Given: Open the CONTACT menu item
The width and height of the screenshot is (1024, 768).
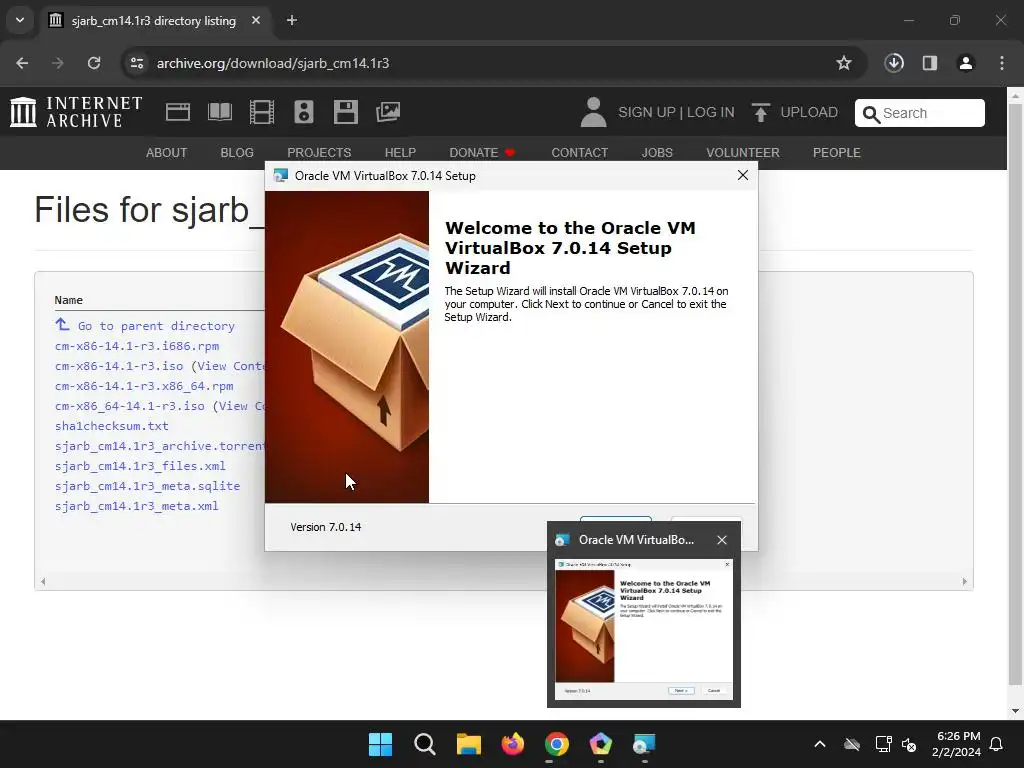Looking at the screenshot, I should [x=579, y=152].
